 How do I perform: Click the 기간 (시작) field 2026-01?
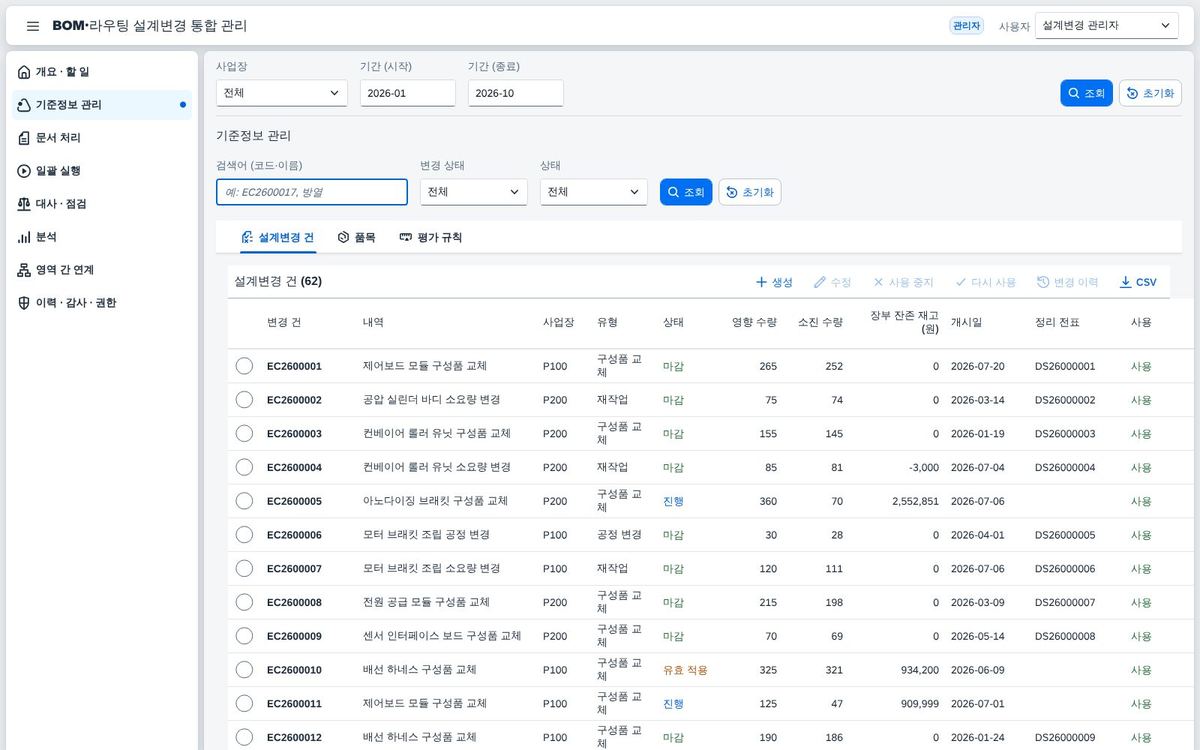[408, 93]
